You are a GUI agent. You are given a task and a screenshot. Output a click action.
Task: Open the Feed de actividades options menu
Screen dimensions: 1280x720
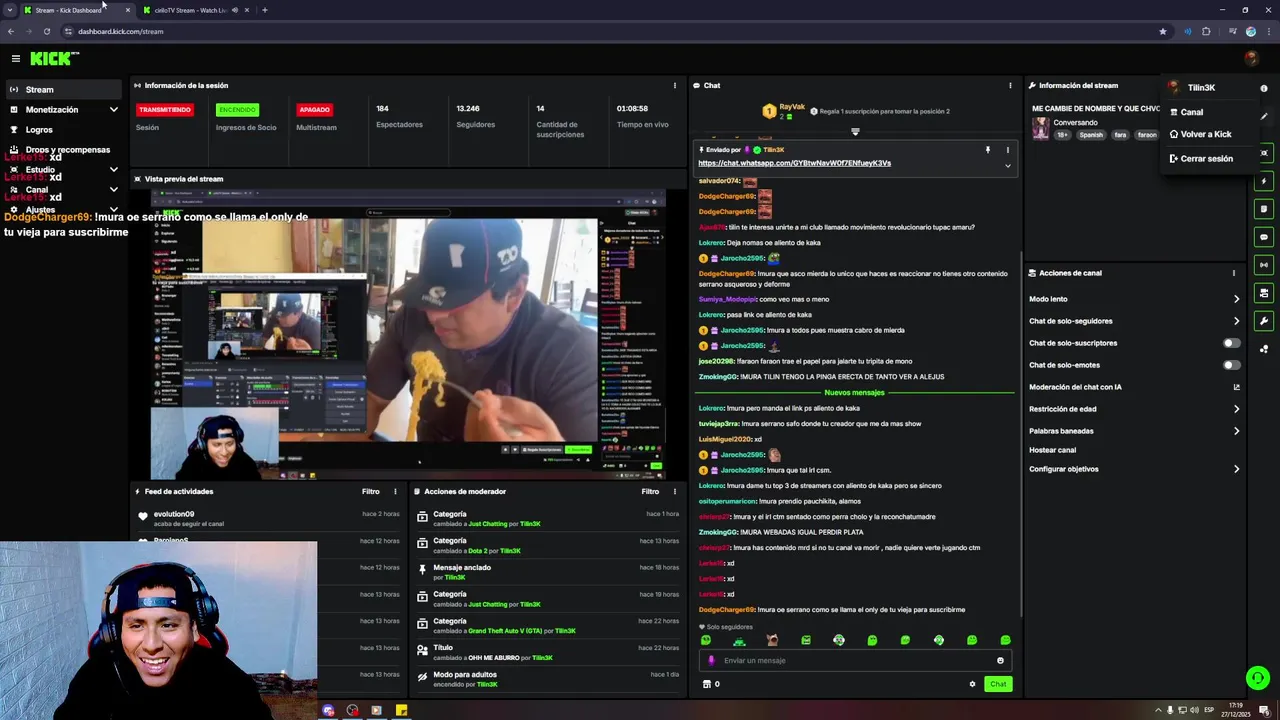coord(395,491)
